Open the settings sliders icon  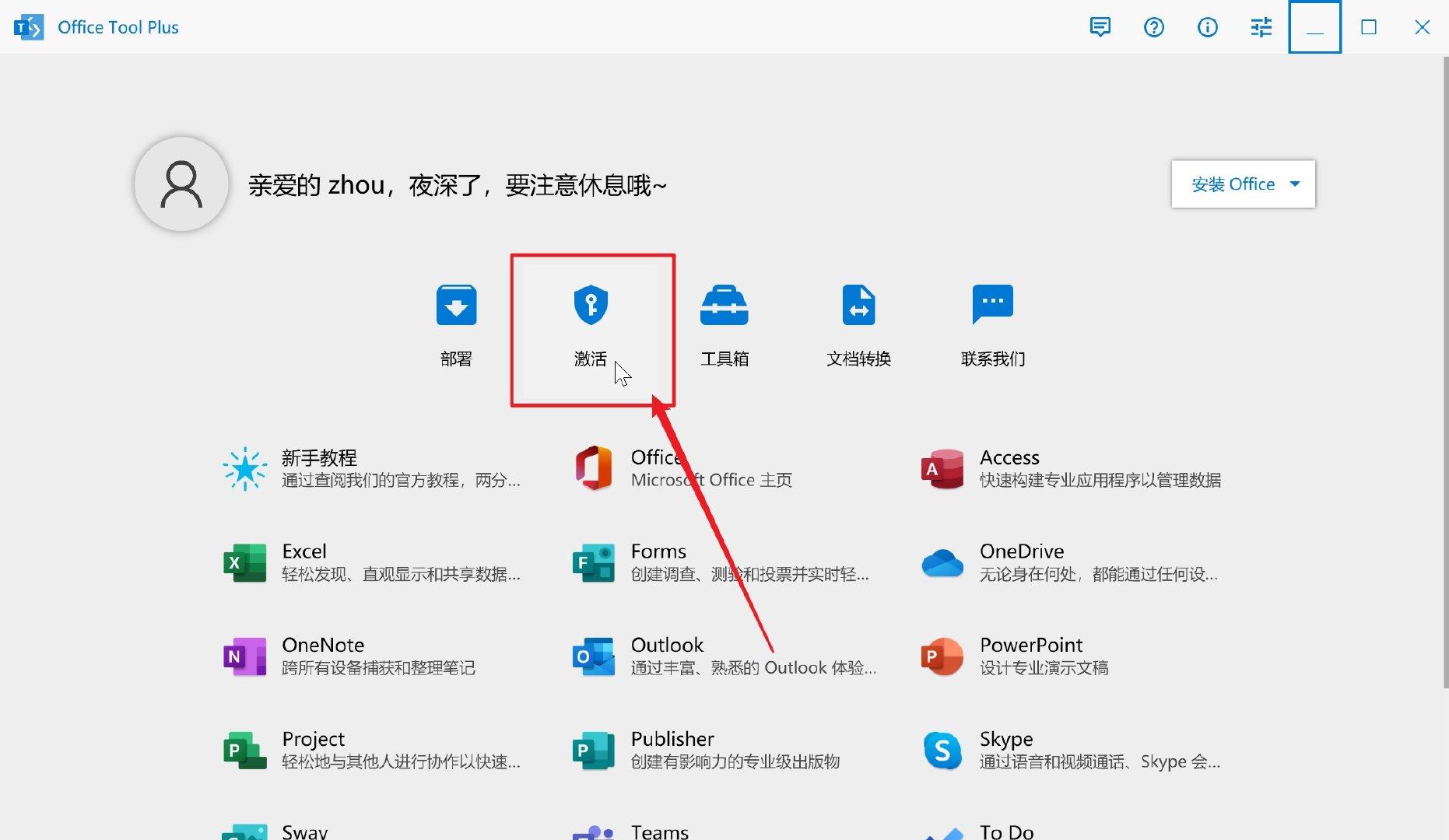(x=1261, y=27)
